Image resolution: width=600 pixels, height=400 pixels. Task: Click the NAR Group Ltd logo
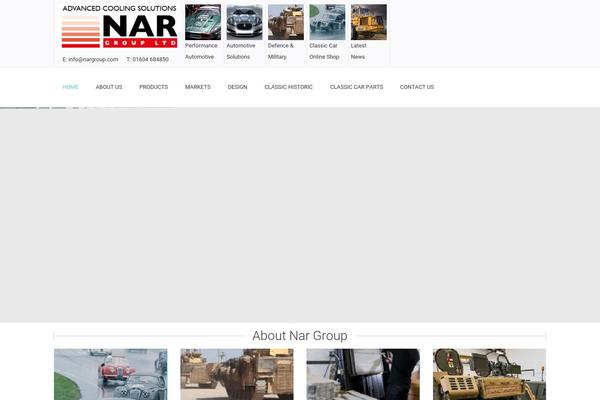click(x=119, y=26)
